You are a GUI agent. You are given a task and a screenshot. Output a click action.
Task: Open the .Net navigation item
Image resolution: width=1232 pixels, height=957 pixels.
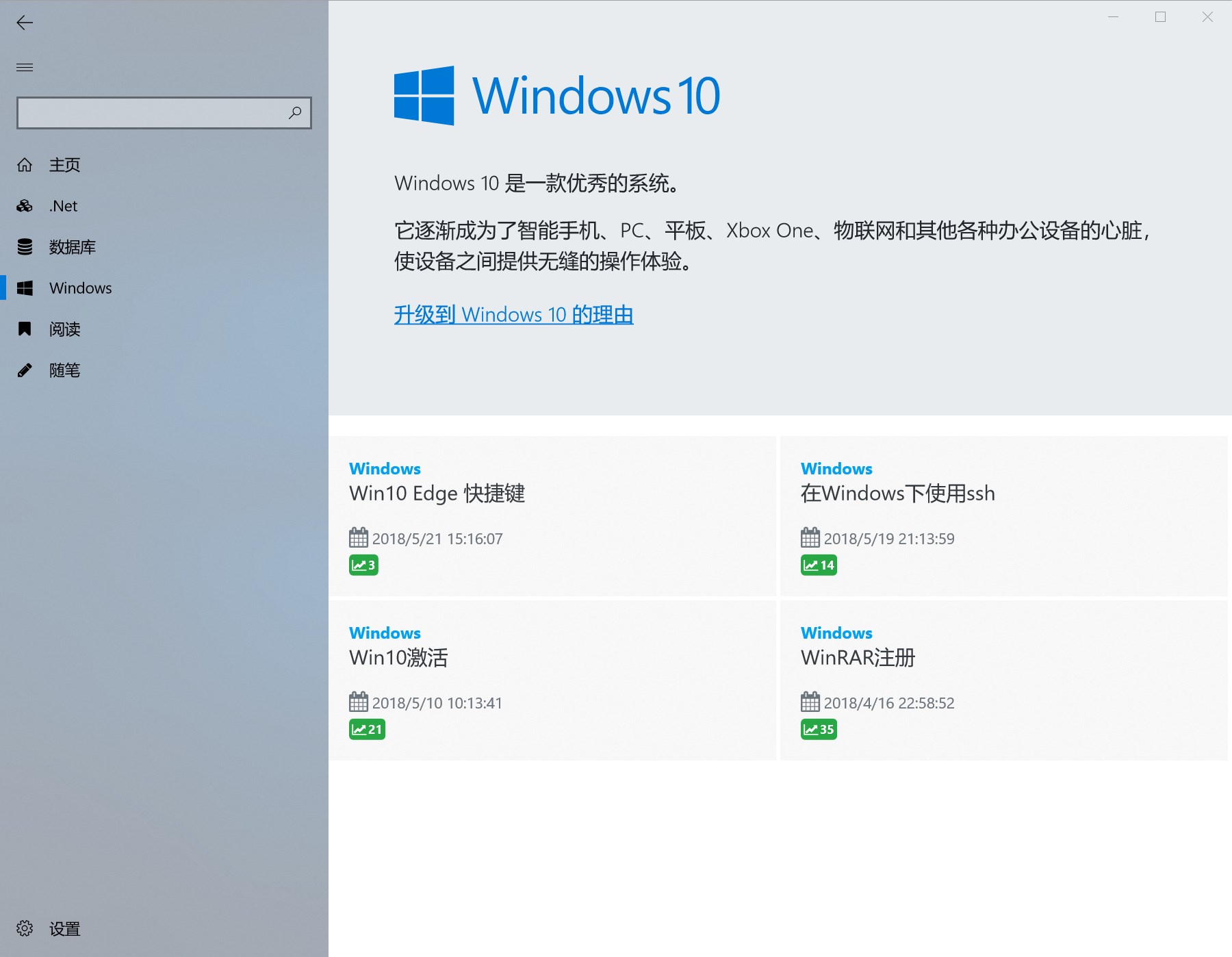[164, 206]
